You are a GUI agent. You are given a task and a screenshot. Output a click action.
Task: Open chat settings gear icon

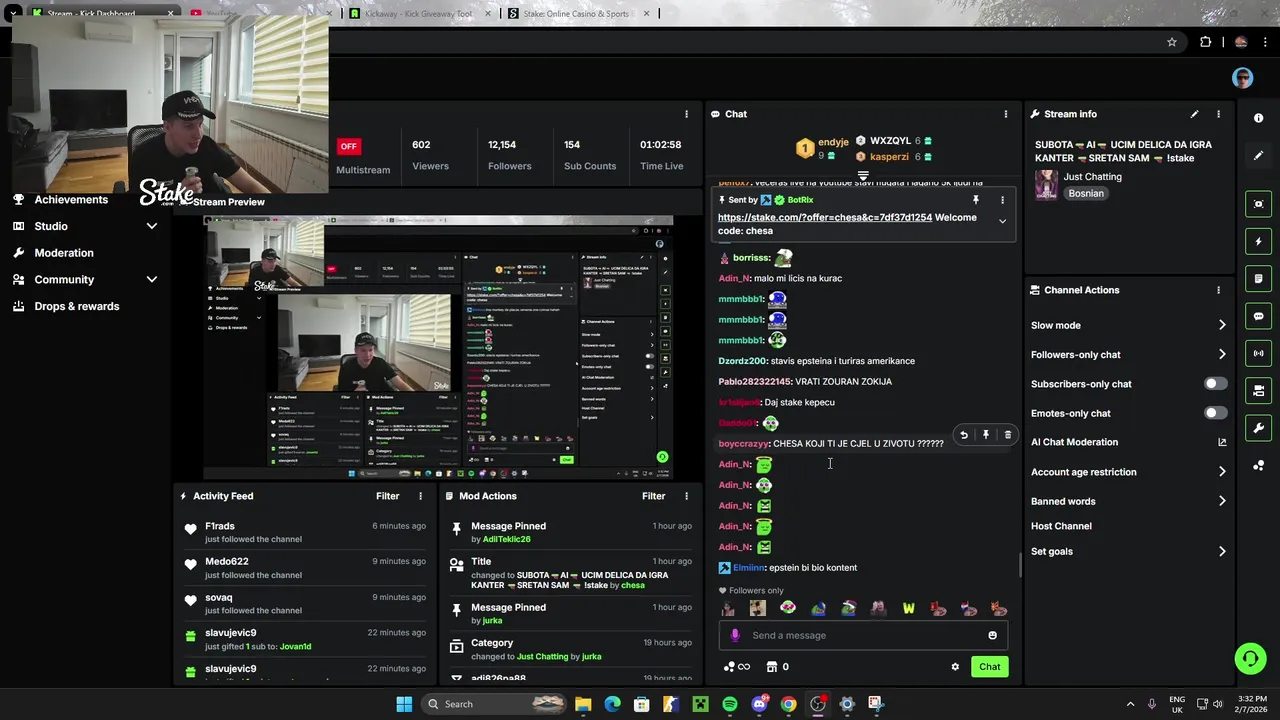point(955,667)
